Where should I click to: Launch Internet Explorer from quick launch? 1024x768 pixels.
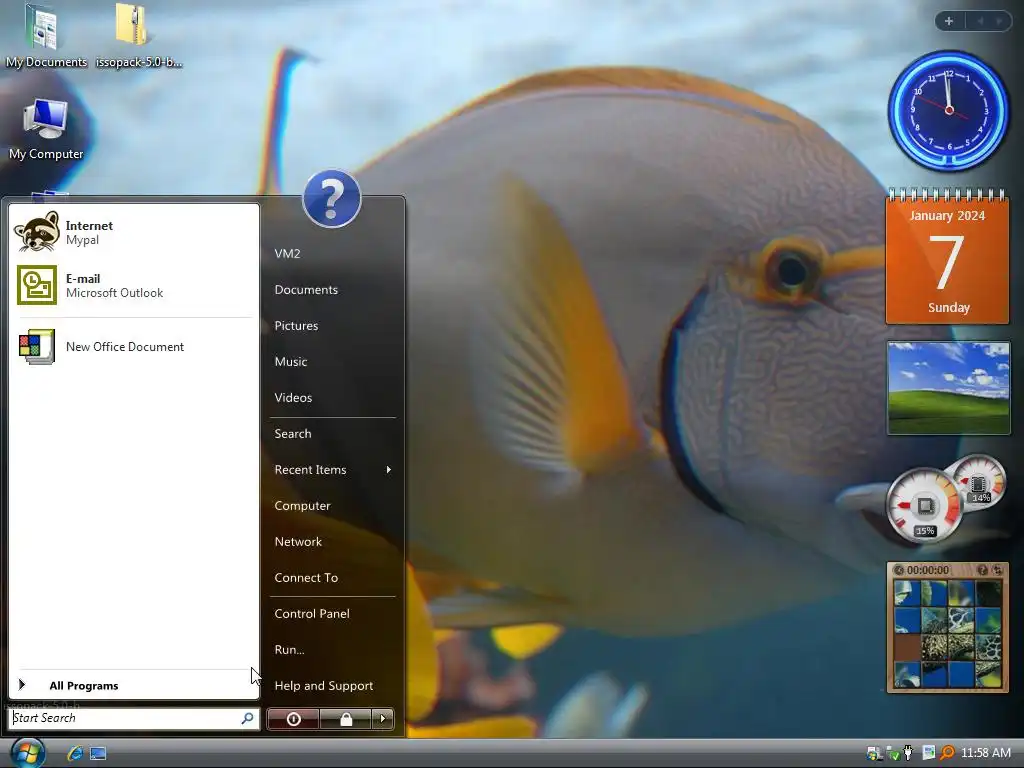pos(75,753)
